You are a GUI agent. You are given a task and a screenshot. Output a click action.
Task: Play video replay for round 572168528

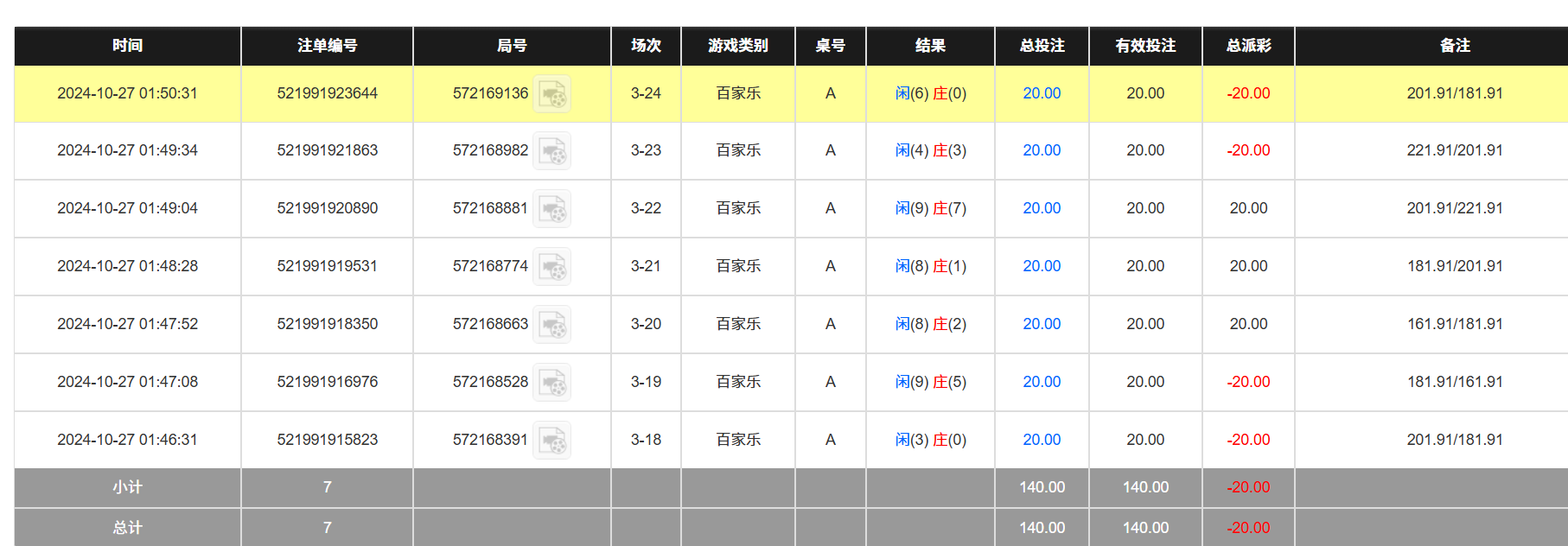coord(551,383)
